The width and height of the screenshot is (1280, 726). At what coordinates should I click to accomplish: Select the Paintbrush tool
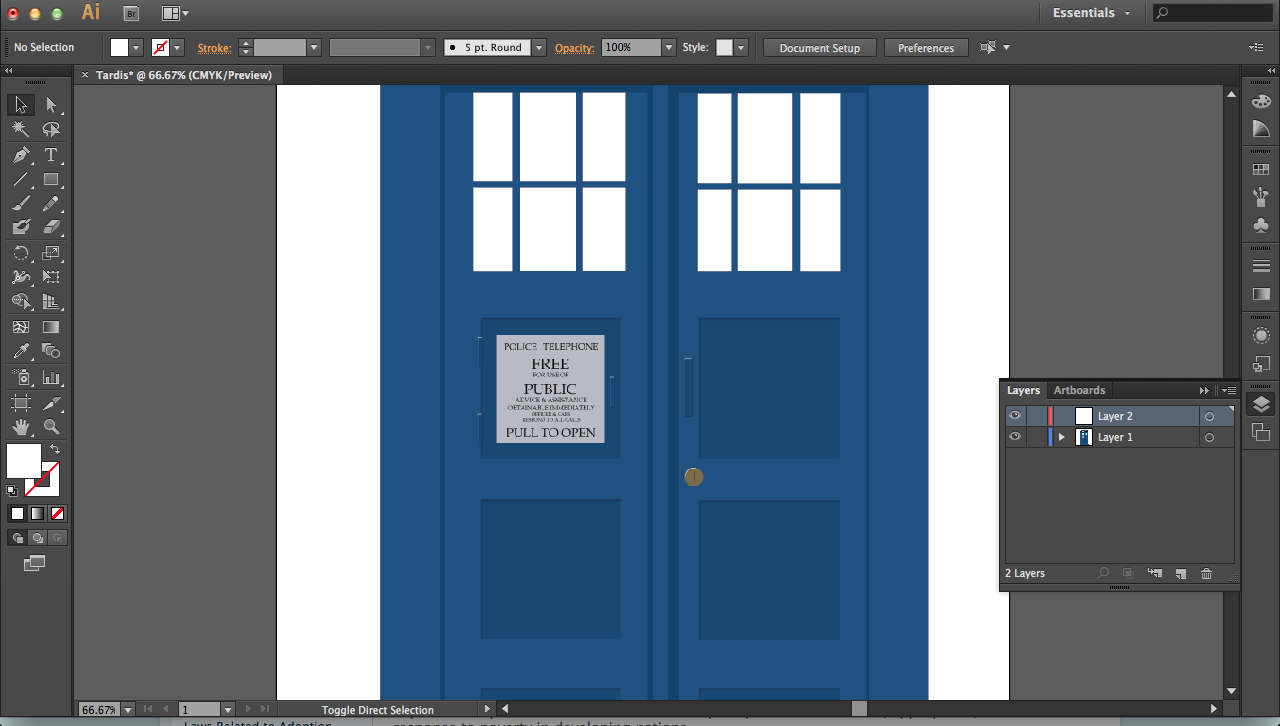click(21, 204)
